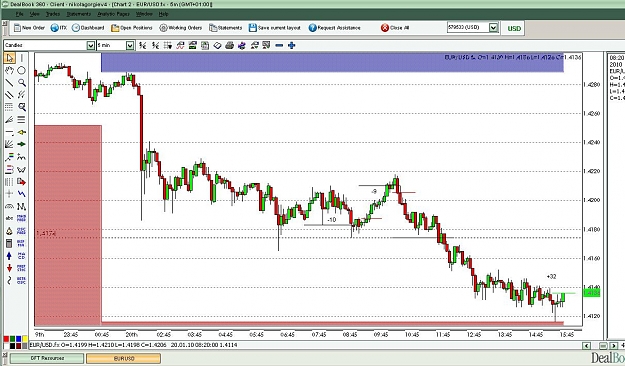This screenshot has width=625, height=366.
Task: Select the red arrow export tool
Action: (x=22, y=182)
